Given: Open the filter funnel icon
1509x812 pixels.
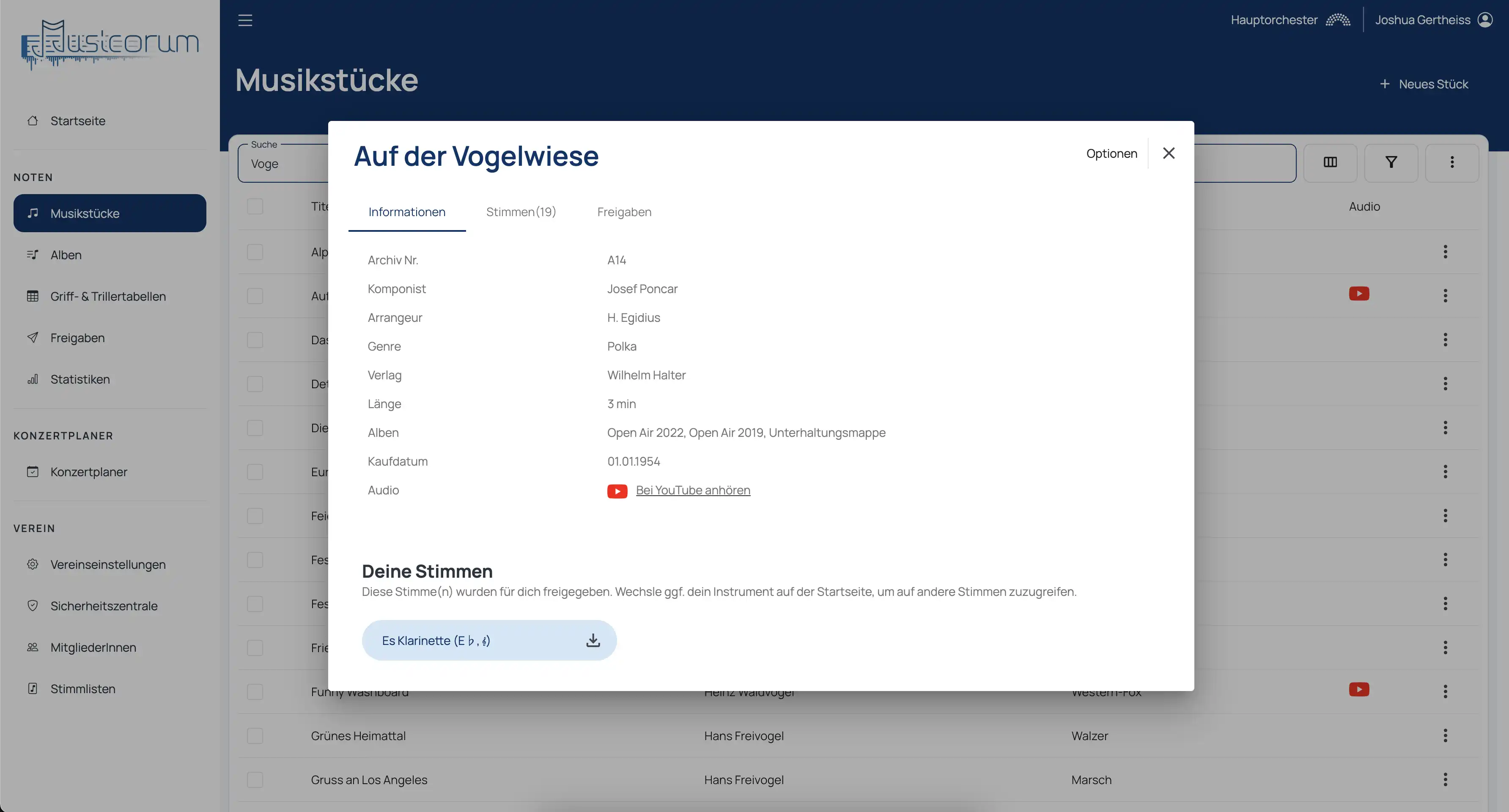Looking at the screenshot, I should [1391, 162].
